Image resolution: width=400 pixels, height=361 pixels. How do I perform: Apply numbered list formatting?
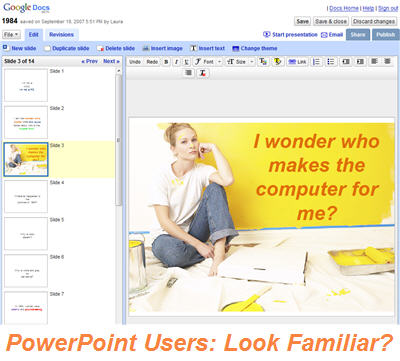[316, 62]
